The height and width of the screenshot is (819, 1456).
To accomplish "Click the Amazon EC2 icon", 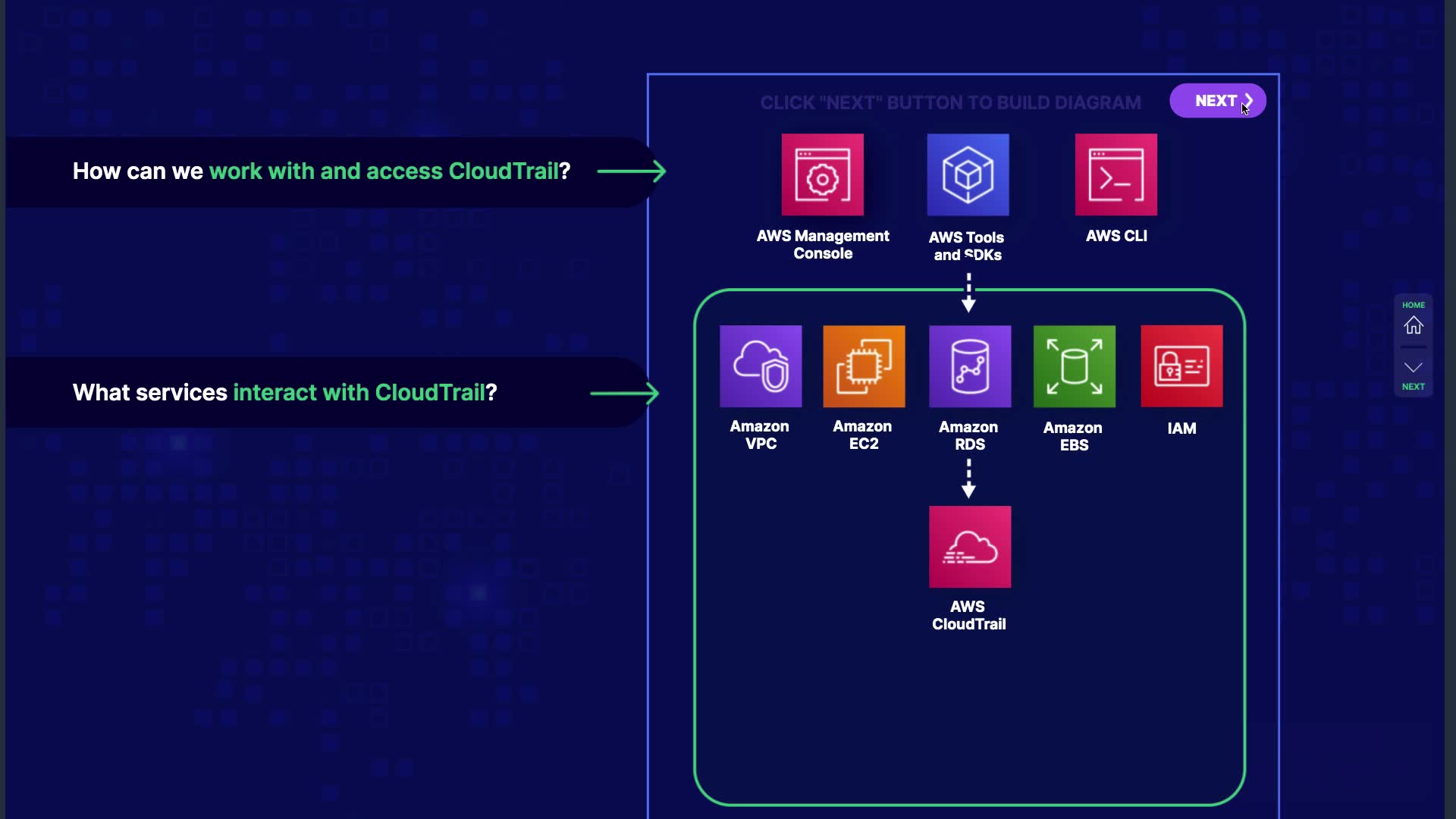I will click(x=864, y=366).
